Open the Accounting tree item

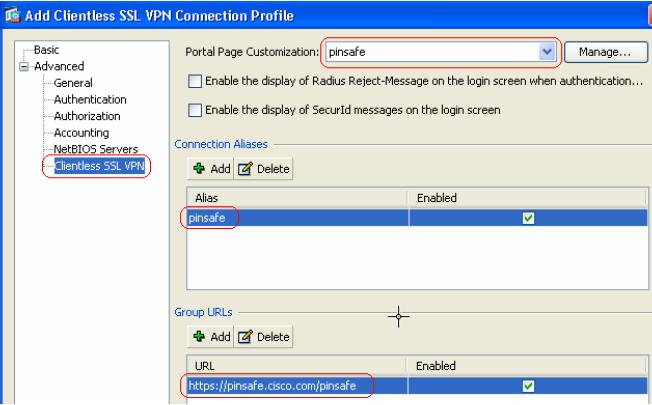point(82,133)
